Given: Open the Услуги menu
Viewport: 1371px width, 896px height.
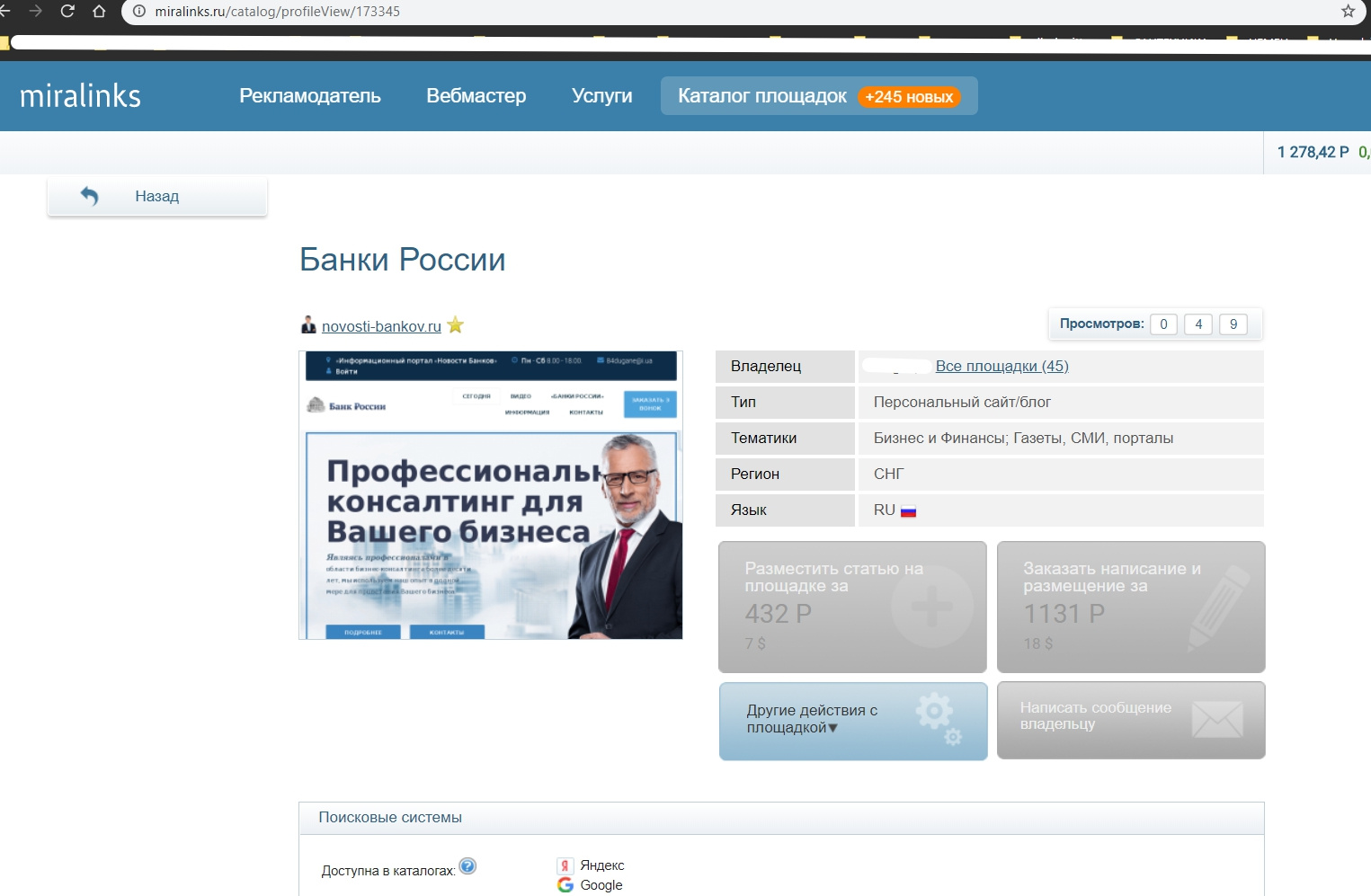Looking at the screenshot, I should point(602,96).
